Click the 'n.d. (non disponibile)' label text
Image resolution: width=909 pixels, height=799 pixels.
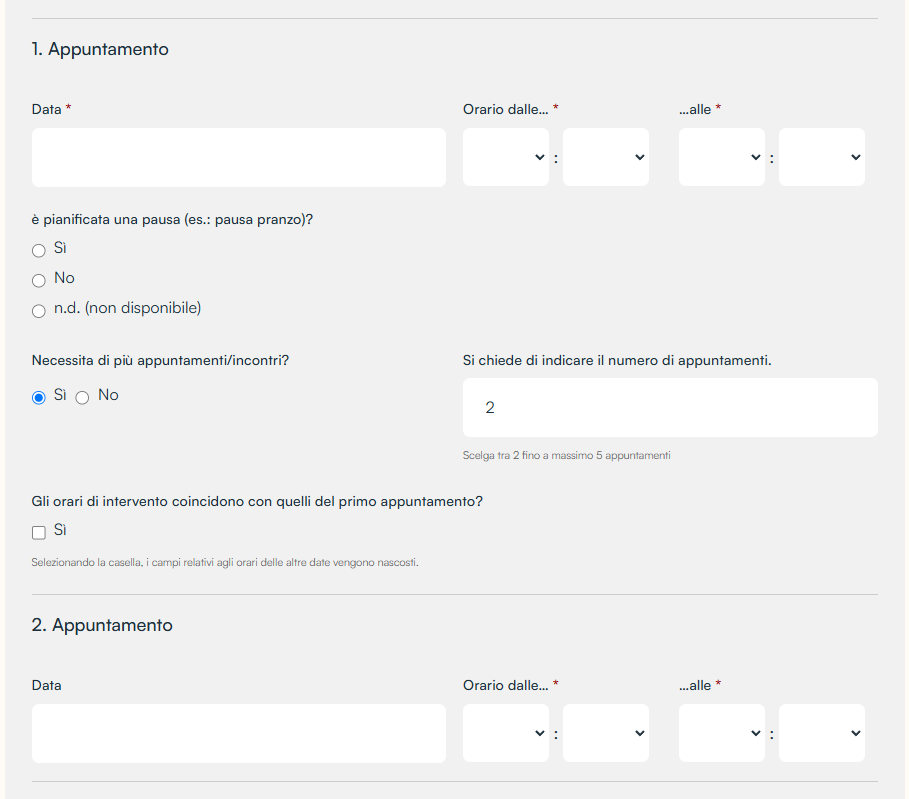[x=128, y=308]
